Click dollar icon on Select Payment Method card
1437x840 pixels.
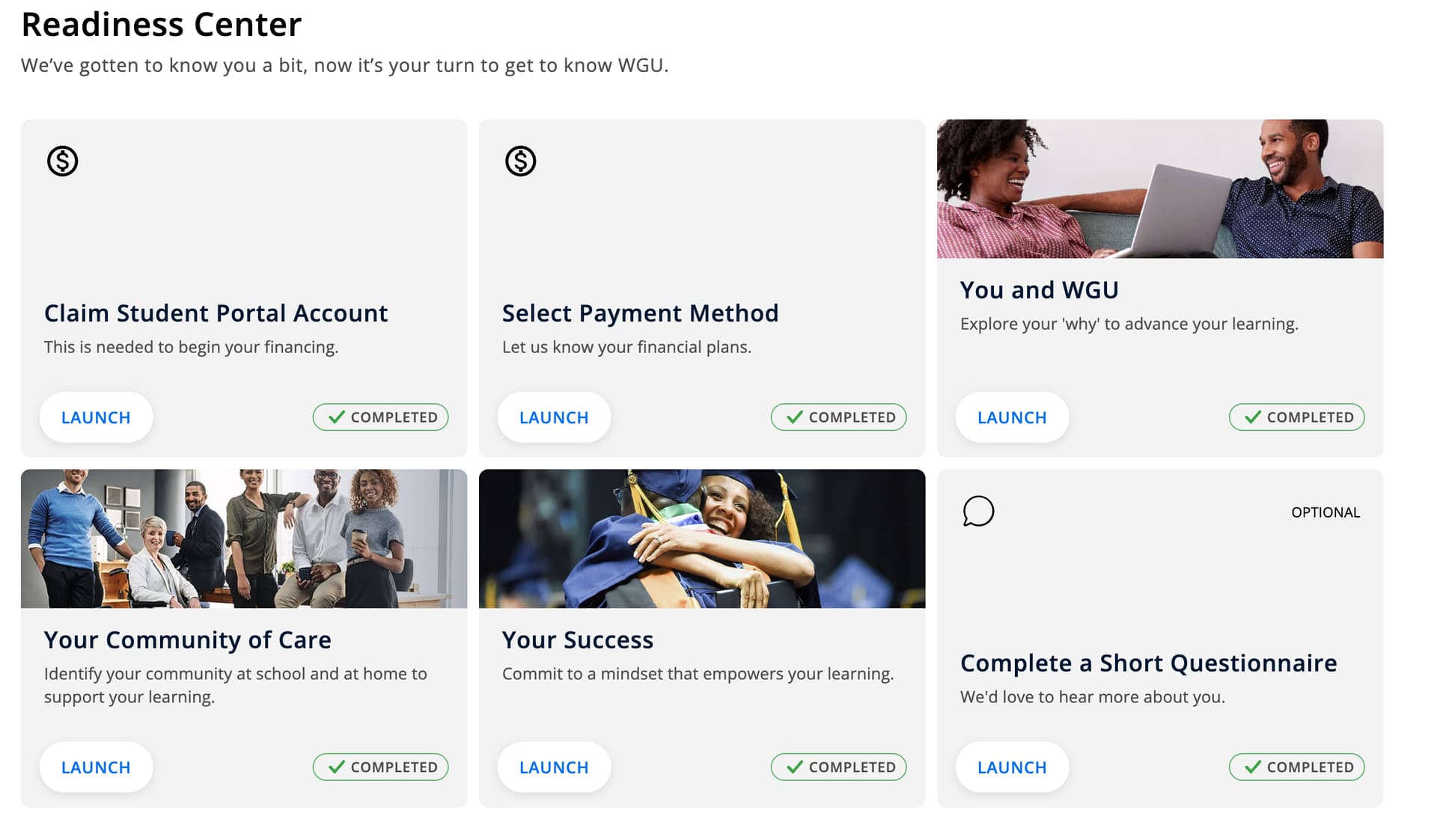click(x=520, y=161)
